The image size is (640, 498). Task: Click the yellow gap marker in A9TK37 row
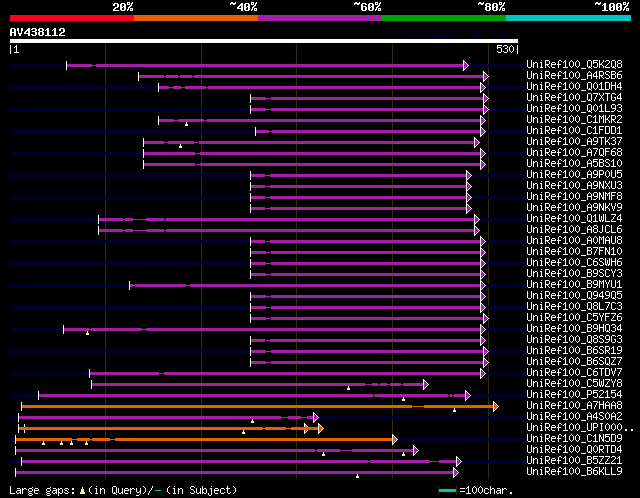[180, 146]
